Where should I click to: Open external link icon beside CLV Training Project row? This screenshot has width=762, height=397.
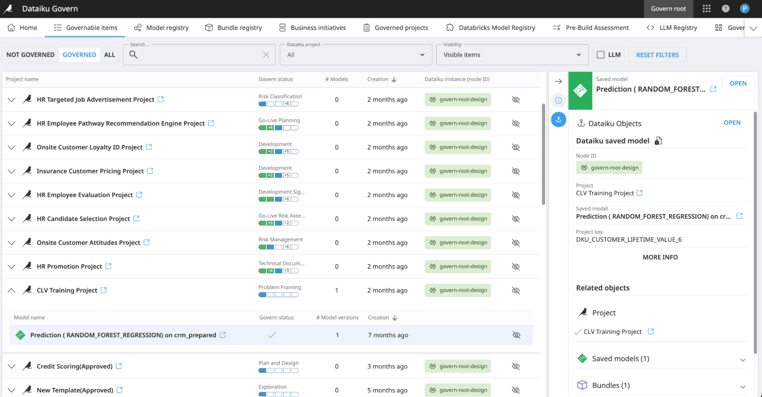[x=104, y=290]
